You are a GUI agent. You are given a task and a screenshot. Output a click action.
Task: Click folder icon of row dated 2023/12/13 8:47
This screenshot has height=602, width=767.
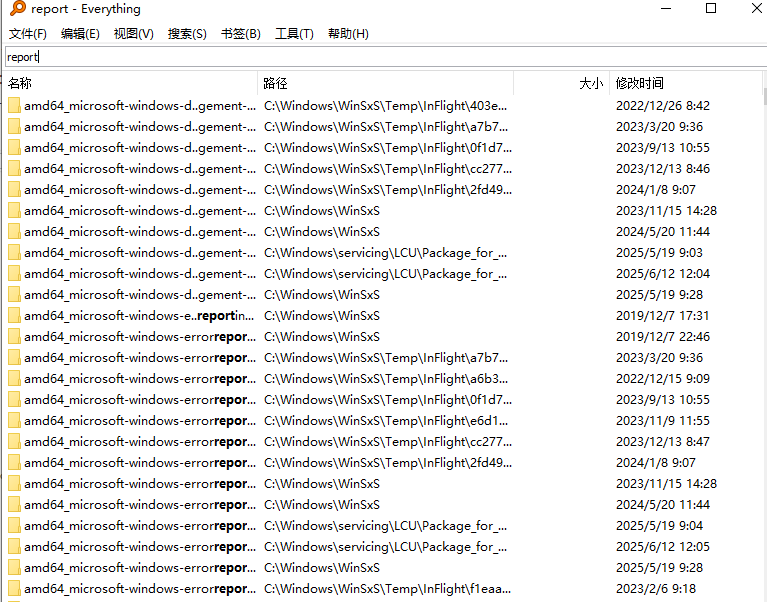pos(14,442)
